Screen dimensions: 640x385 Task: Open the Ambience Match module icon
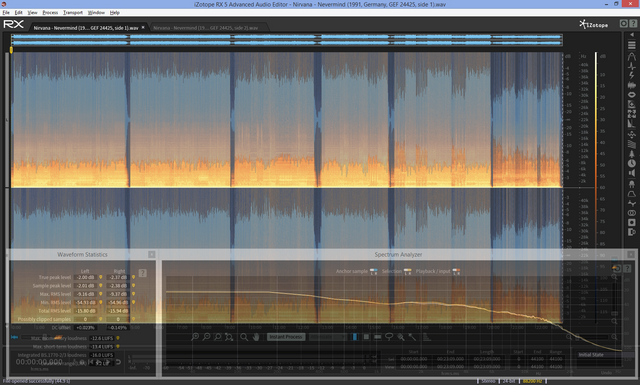click(632, 134)
